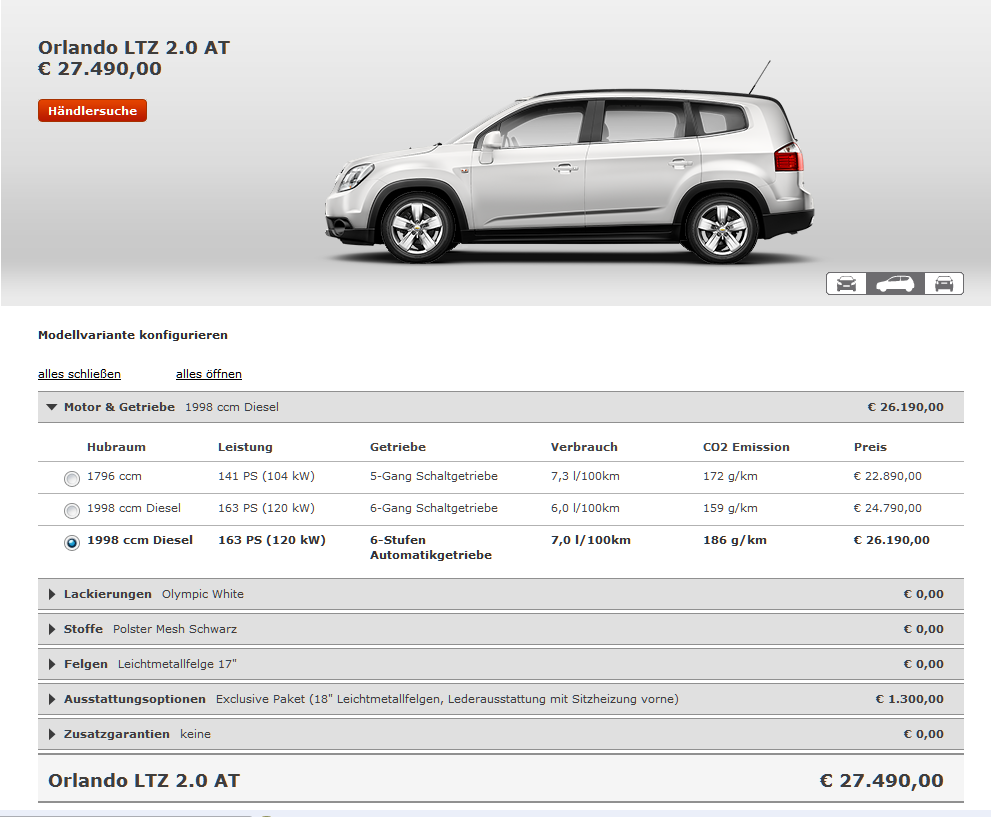The height and width of the screenshot is (817, 991).
Task: Click the 172 g/km emission value
Action: (730, 476)
